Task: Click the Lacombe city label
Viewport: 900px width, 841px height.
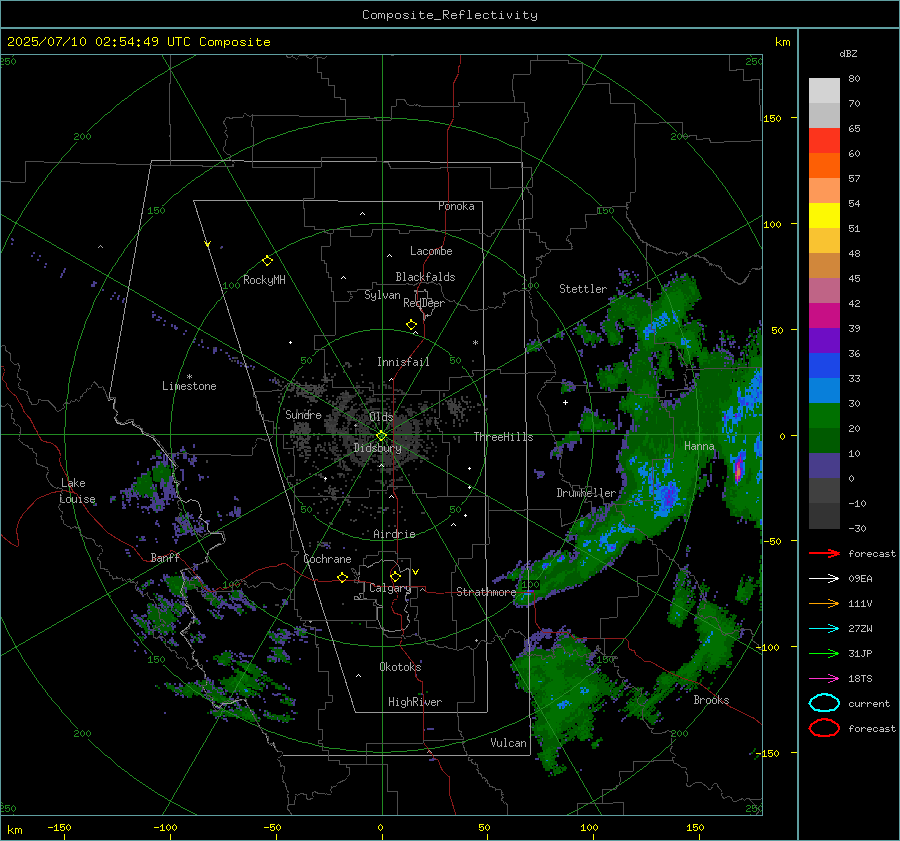Action: 431,251
